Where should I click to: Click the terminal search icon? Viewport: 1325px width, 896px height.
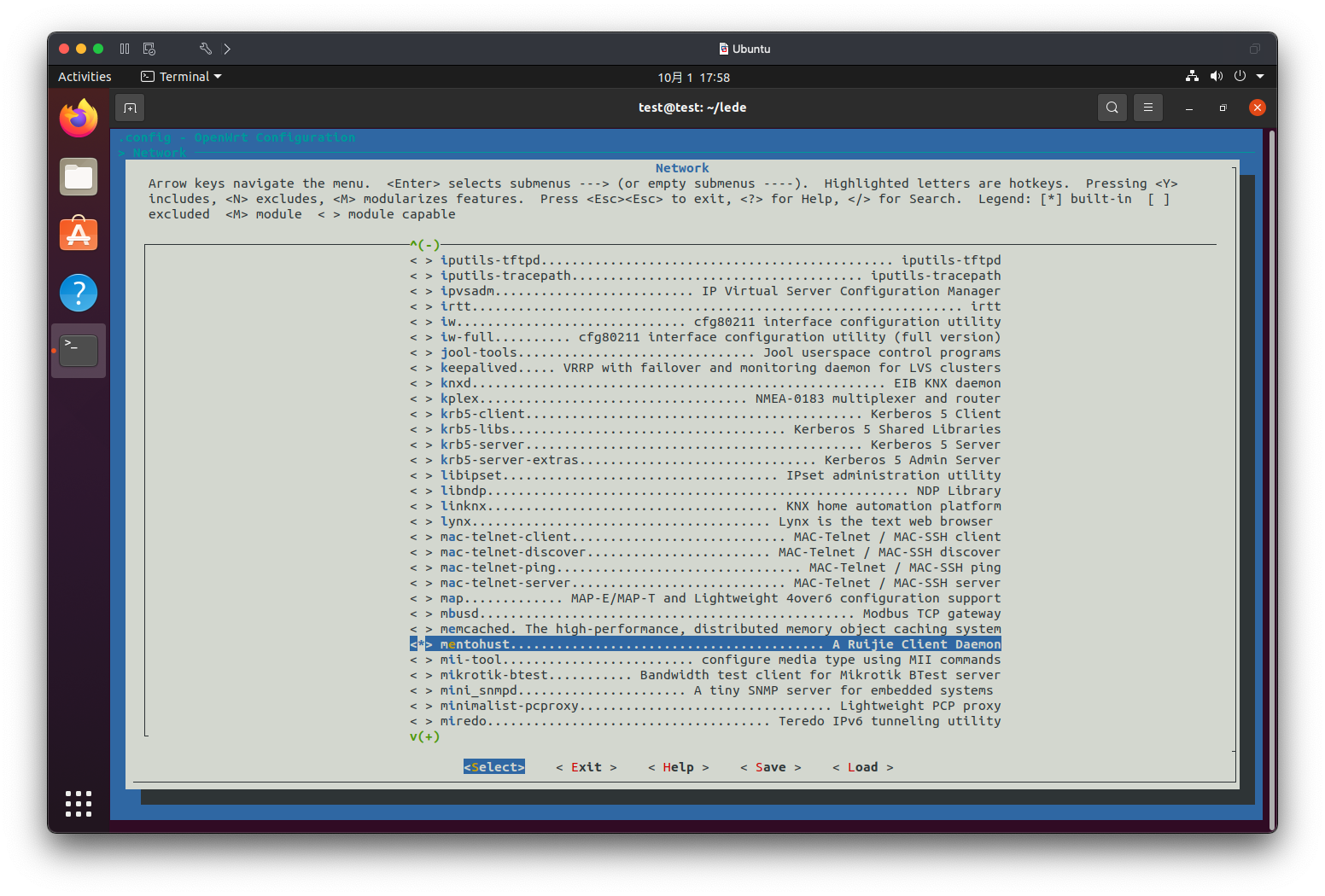coord(1112,108)
